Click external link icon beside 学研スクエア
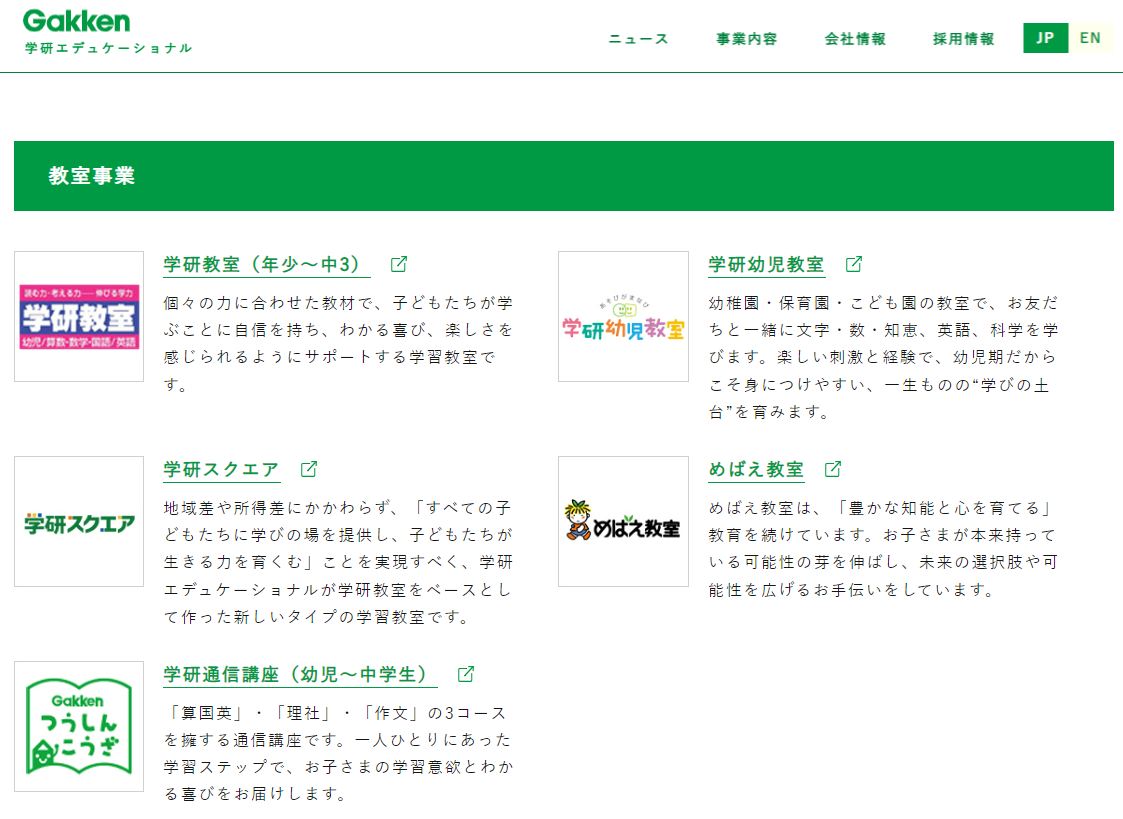Image resolution: width=1123 pixels, height=819 pixels. point(309,469)
